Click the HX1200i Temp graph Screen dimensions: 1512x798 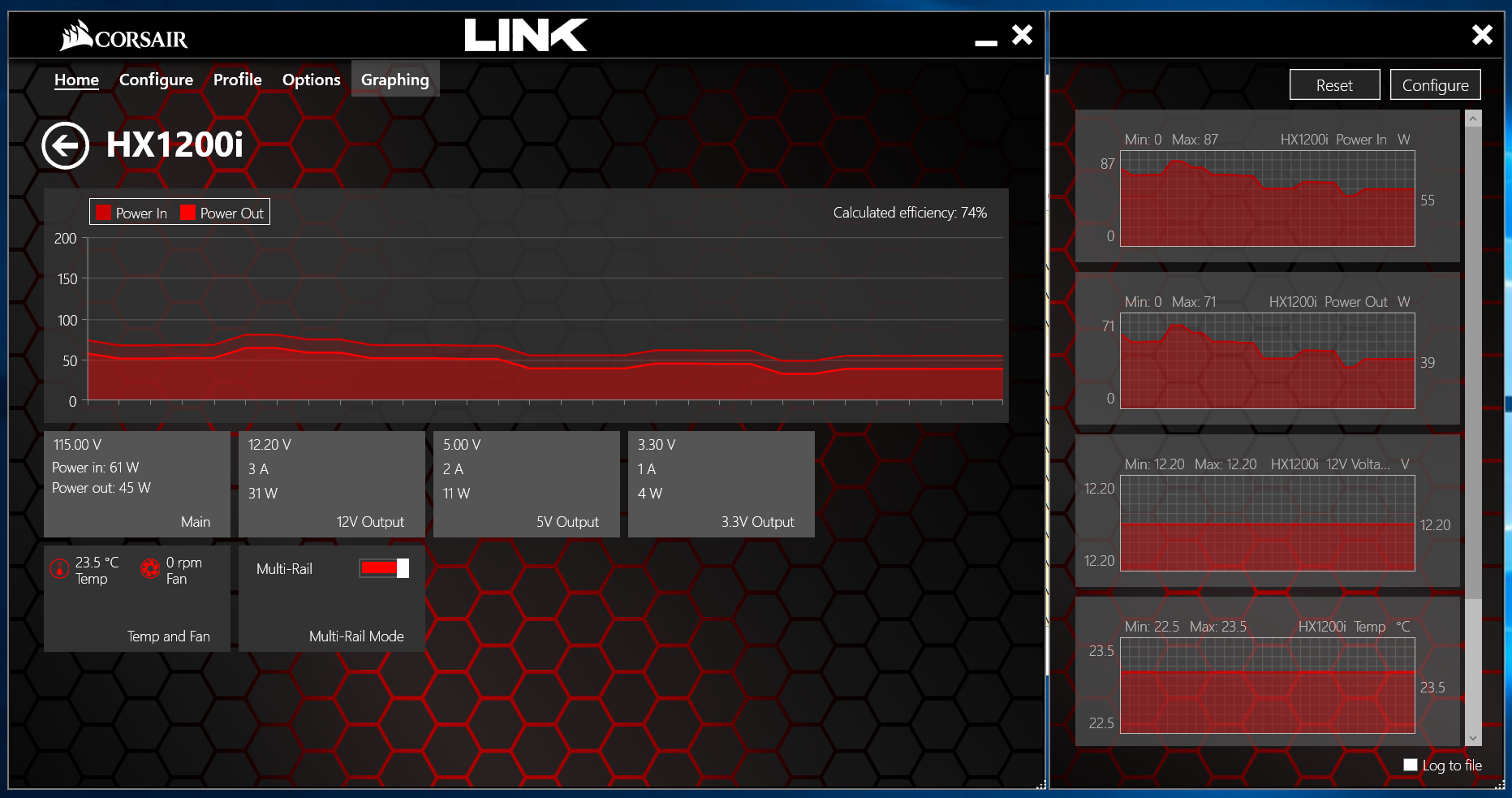1267,685
